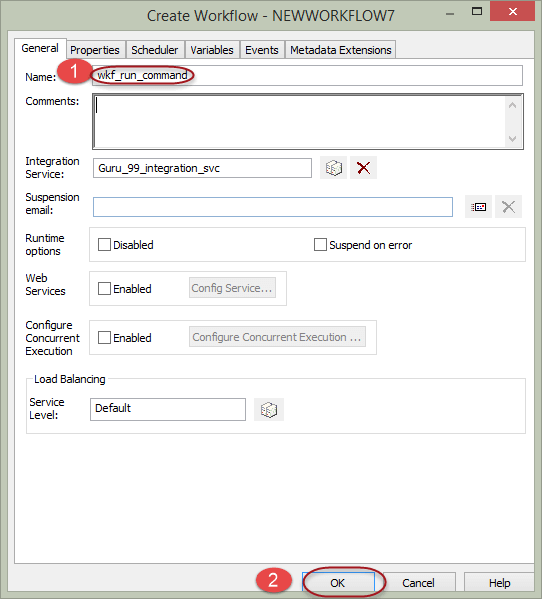Image resolution: width=542 pixels, height=599 pixels.
Task: Toggle Concurrent Execution Enabled checkbox
Action: pyautogui.click(x=104, y=337)
